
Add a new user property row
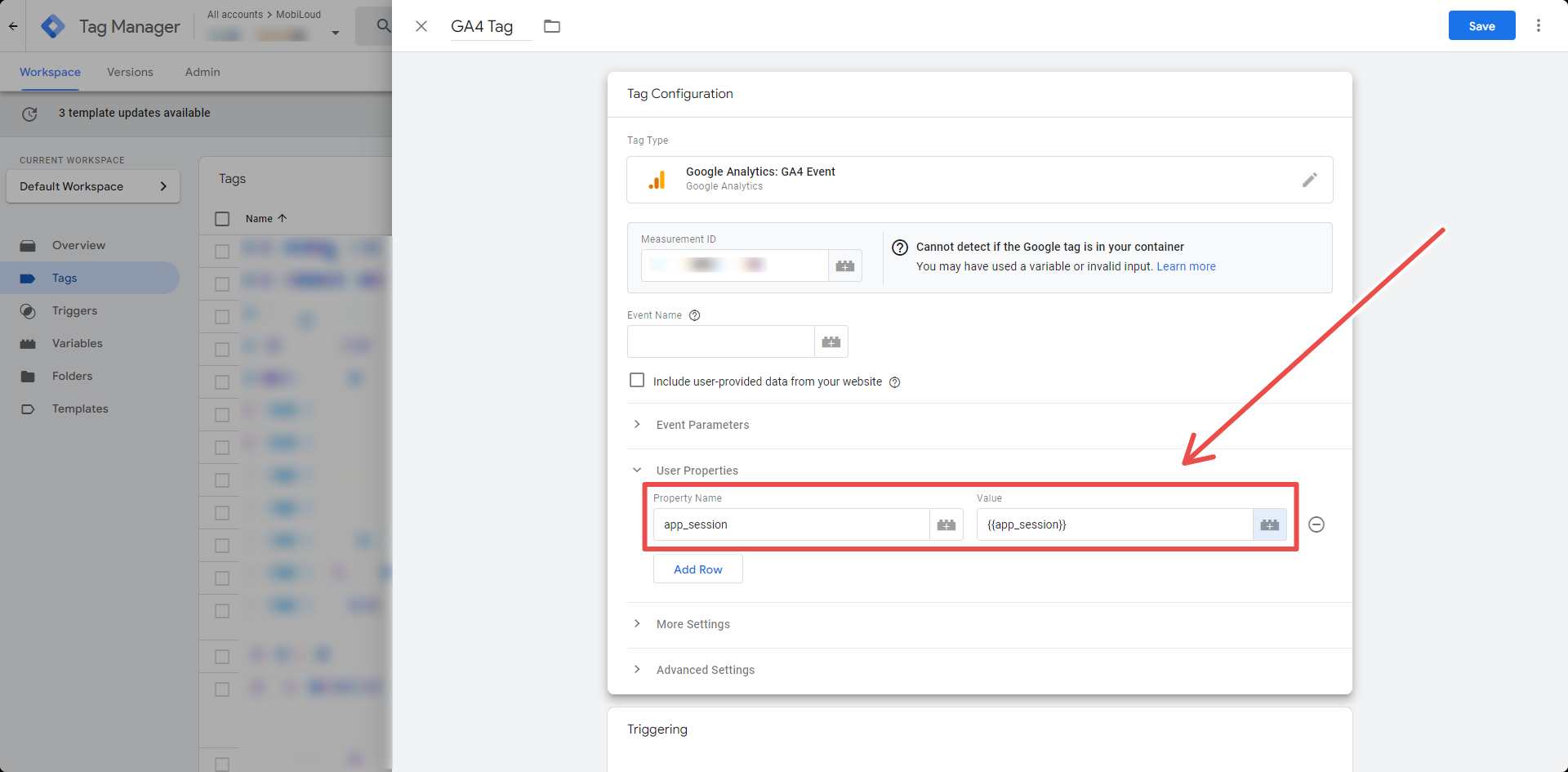[x=698, y=569]
